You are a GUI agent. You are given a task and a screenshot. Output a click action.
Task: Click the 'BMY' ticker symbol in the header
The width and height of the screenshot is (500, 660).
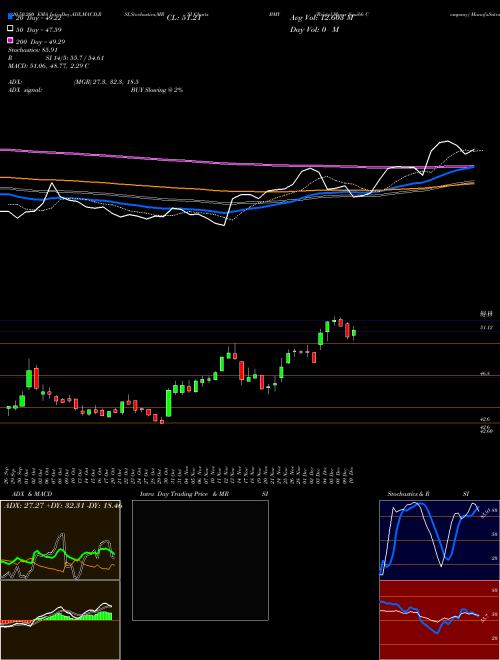coord(274,14)
